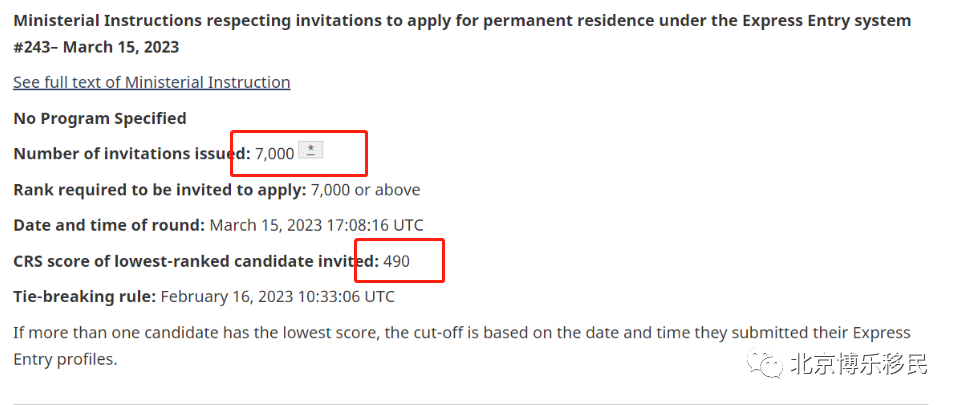Click the Tie-breaking rule label
Screen dimensions: 958x405
85,297
